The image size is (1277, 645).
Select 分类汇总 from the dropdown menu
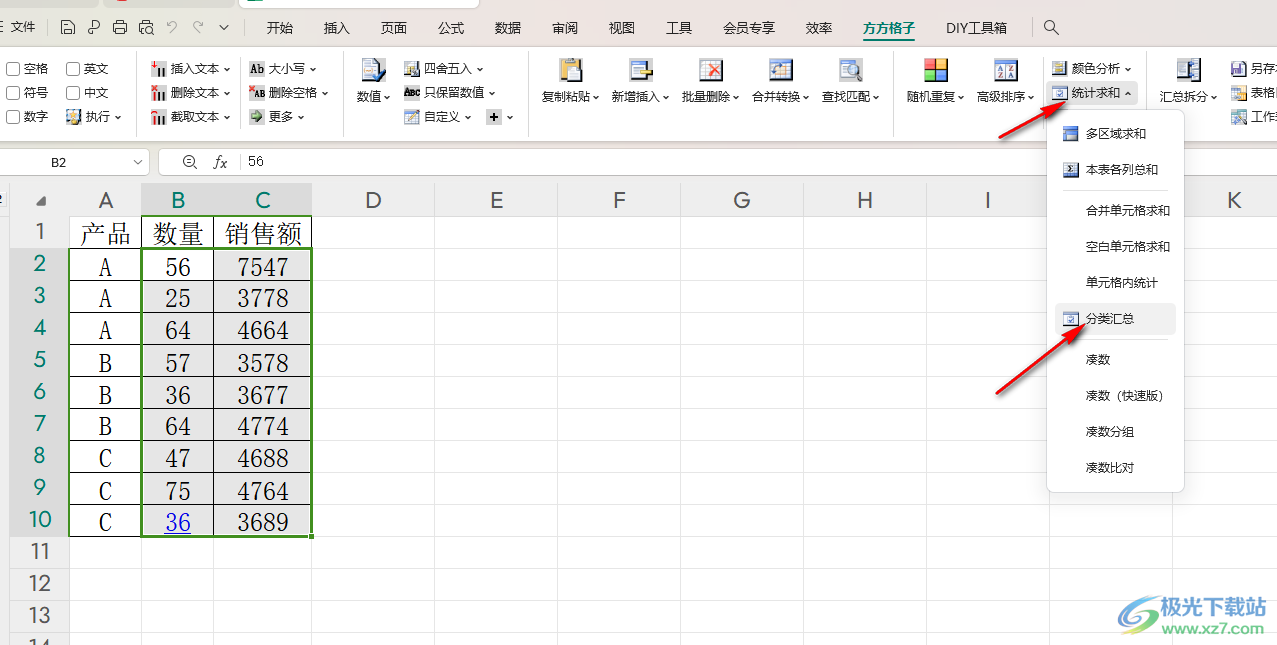click(1110, 319)
